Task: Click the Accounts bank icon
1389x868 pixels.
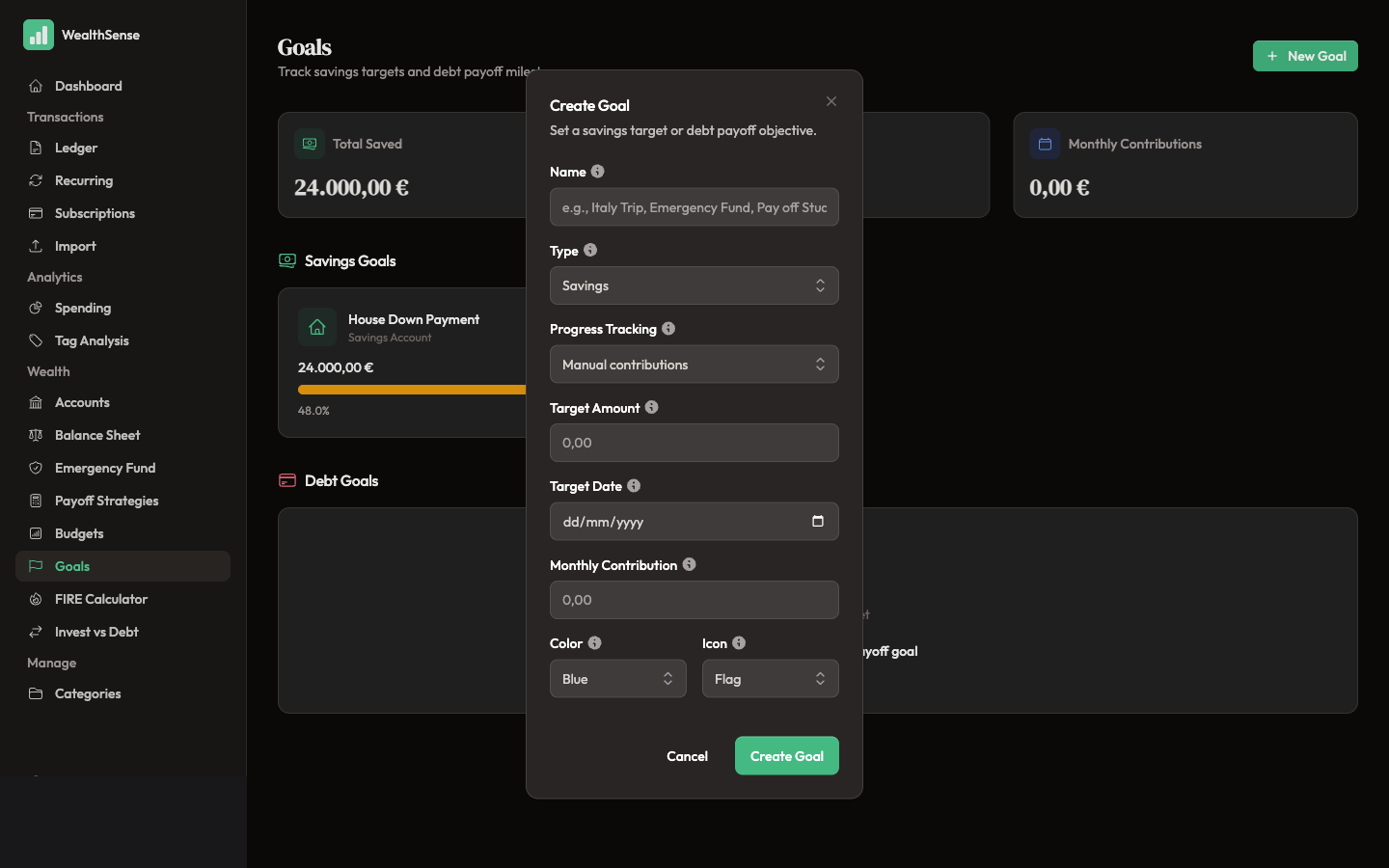Action: tap(36, 402)
